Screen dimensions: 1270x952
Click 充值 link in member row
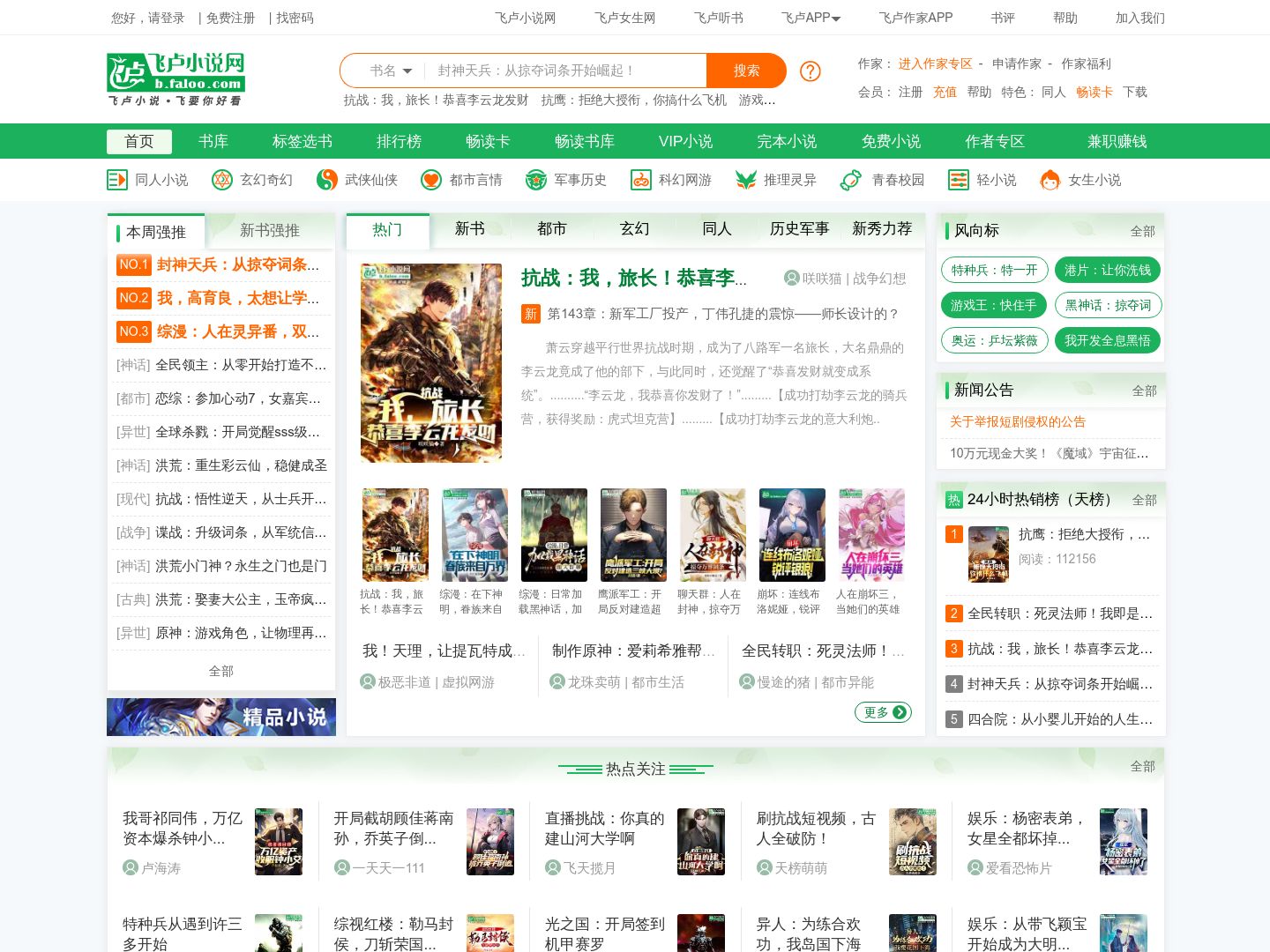[x=945, y=92]
